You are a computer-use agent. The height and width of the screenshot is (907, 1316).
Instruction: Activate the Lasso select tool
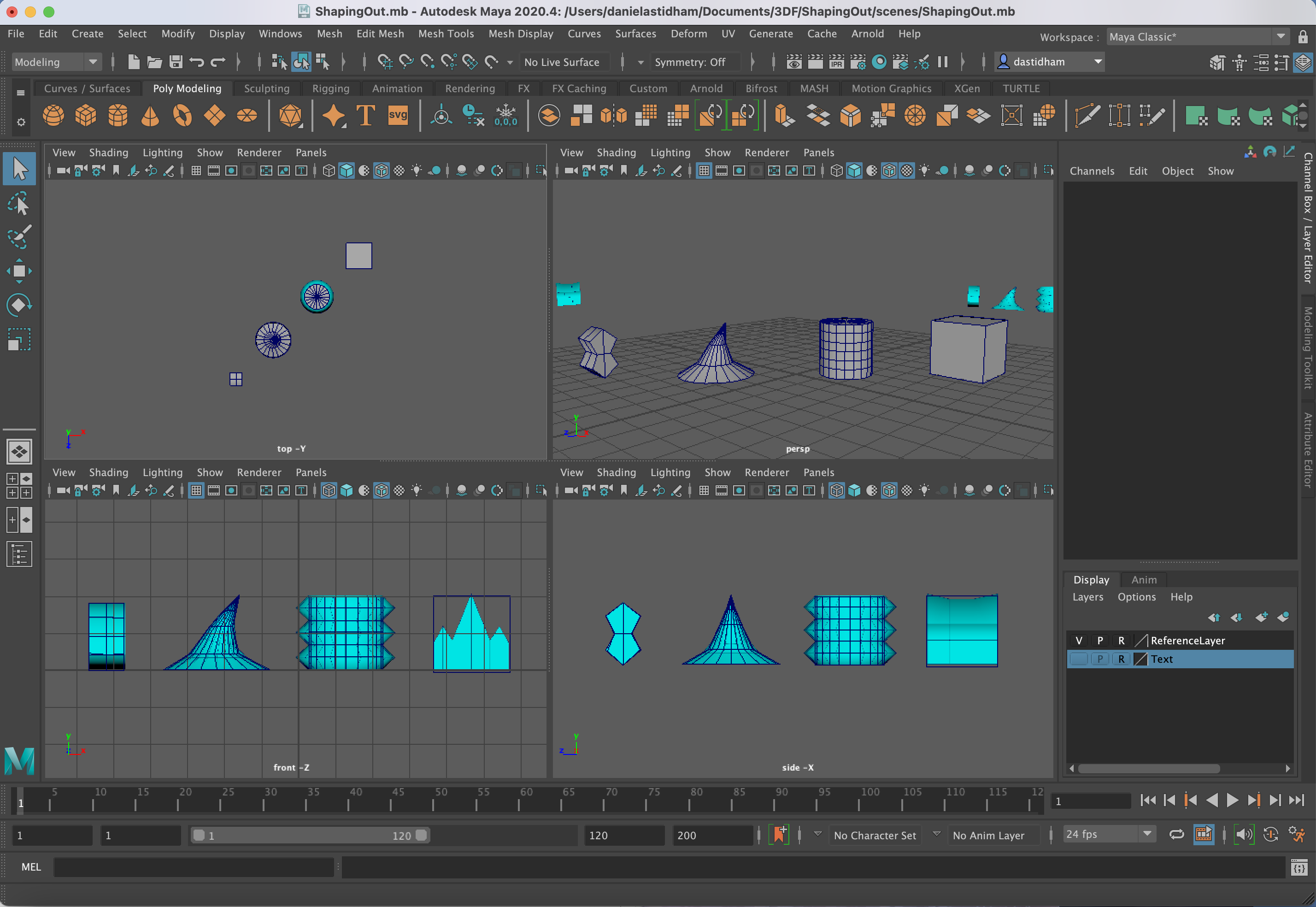pos(19,203)
